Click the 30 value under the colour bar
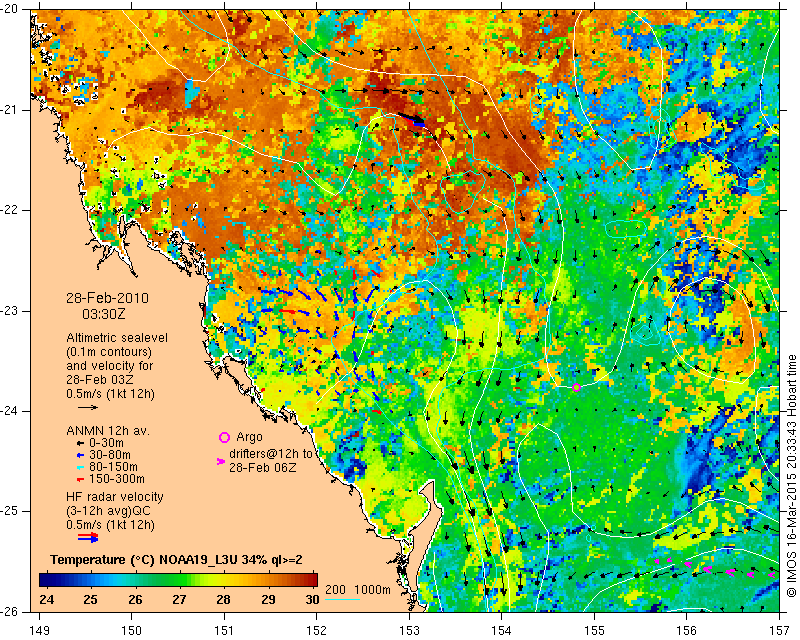 pyautogui.click(x=312, y=599)
